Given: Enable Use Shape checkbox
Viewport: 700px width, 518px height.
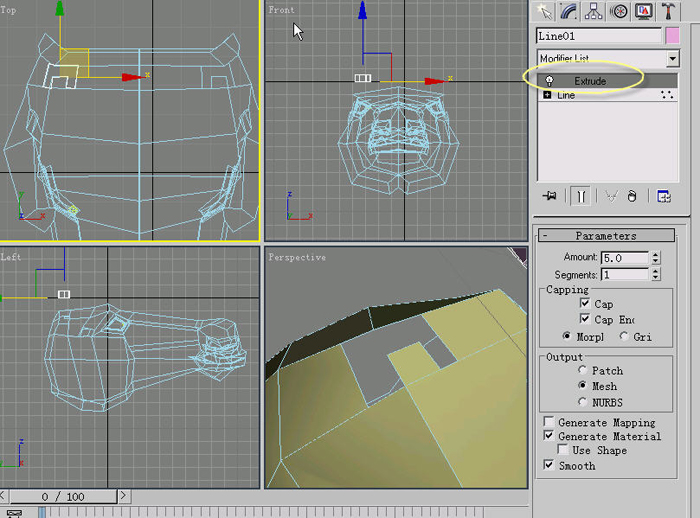Looking at the screenshot, I should tap(562, 449).
